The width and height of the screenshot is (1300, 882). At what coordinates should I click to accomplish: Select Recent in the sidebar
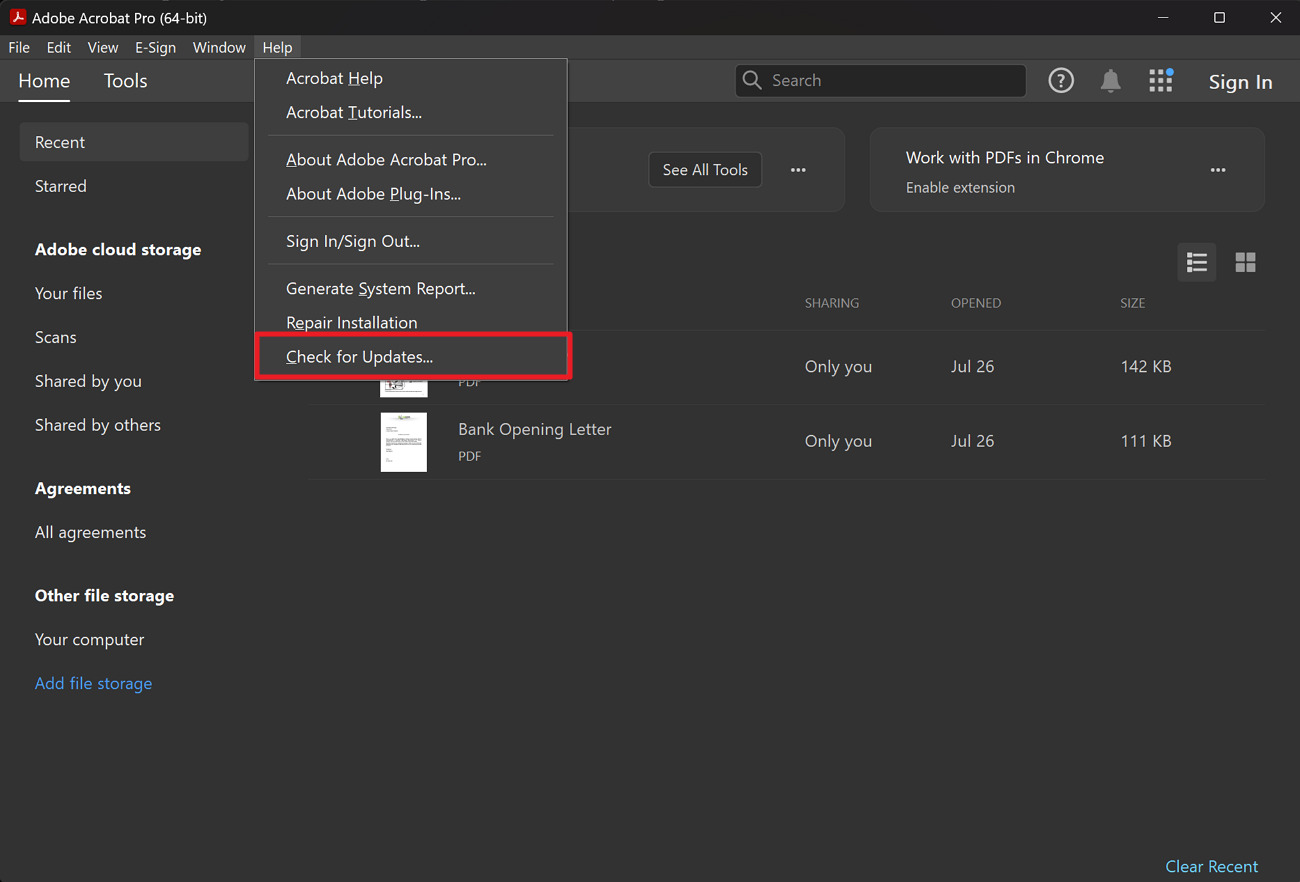tap(134, 142)
